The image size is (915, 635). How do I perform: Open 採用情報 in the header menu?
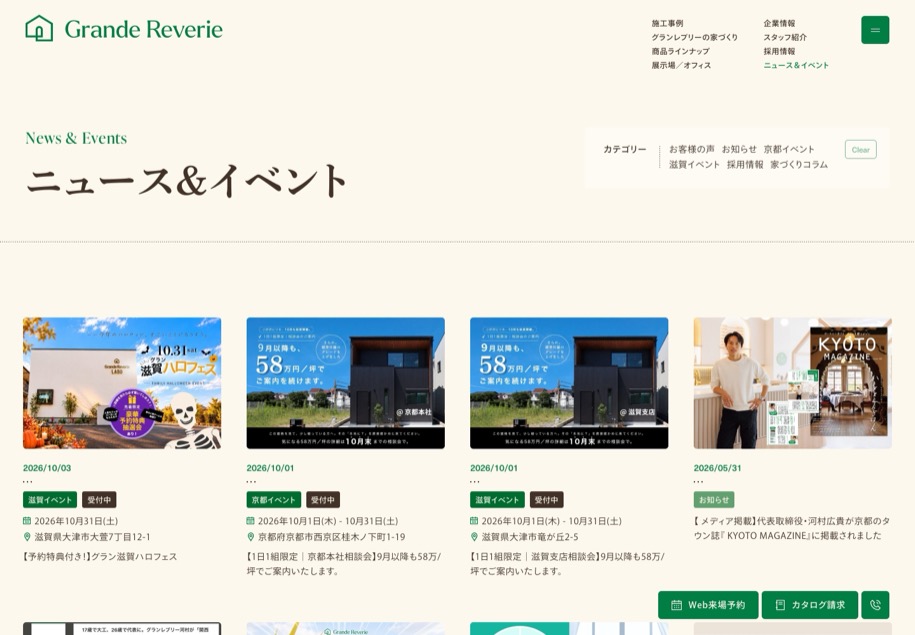(x=779, y=51)
